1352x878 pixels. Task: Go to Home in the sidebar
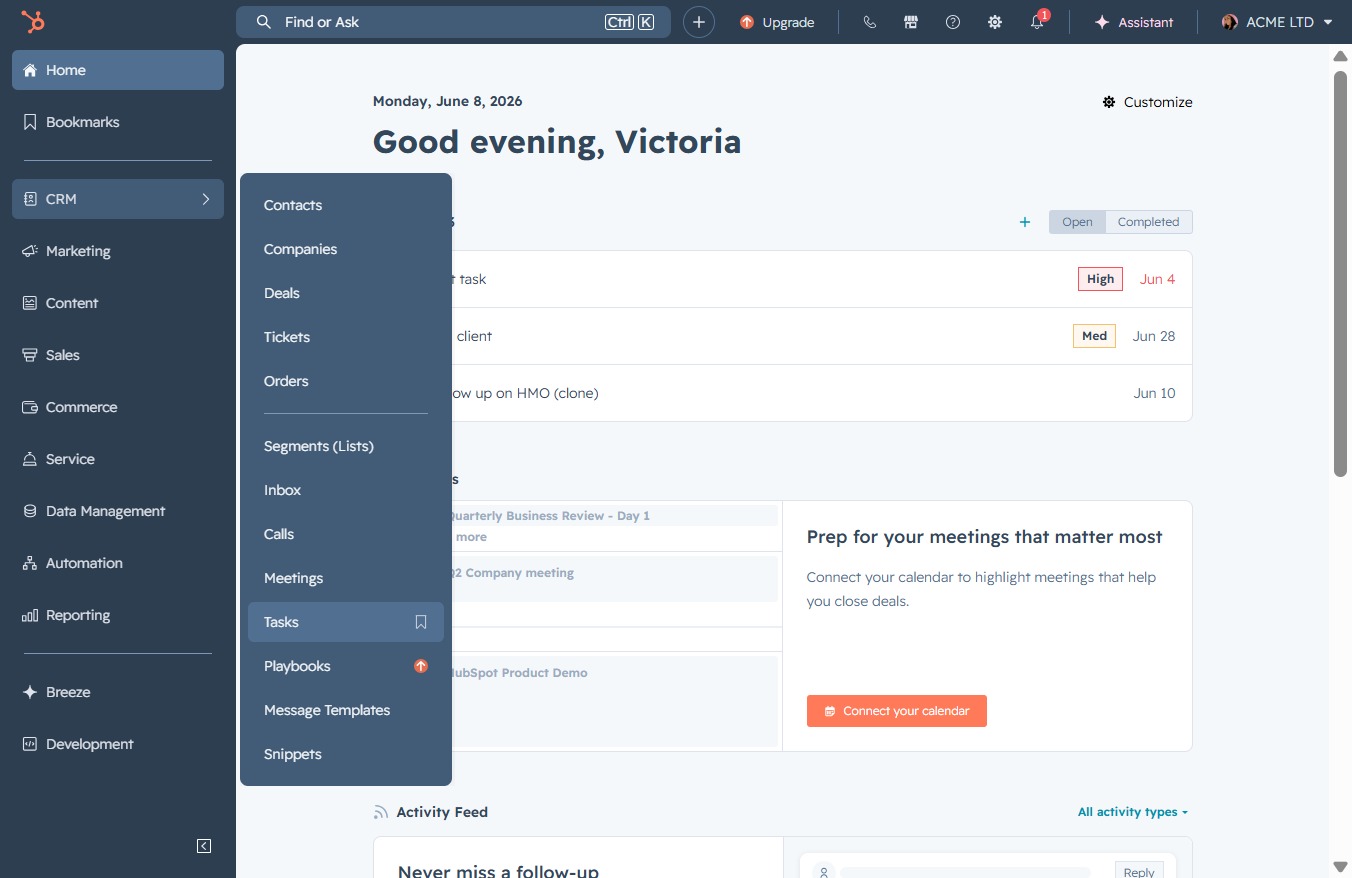coord(118,70)
